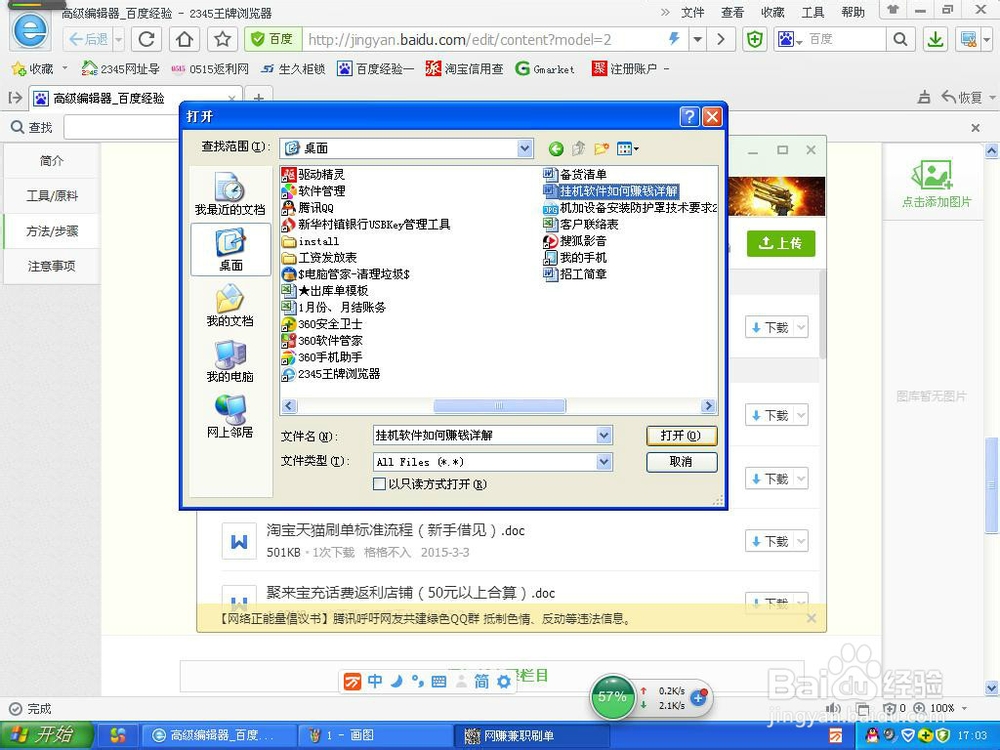Click the 后退 back button in the browser
The image size is (1000, 750).
tap(88, 40)
